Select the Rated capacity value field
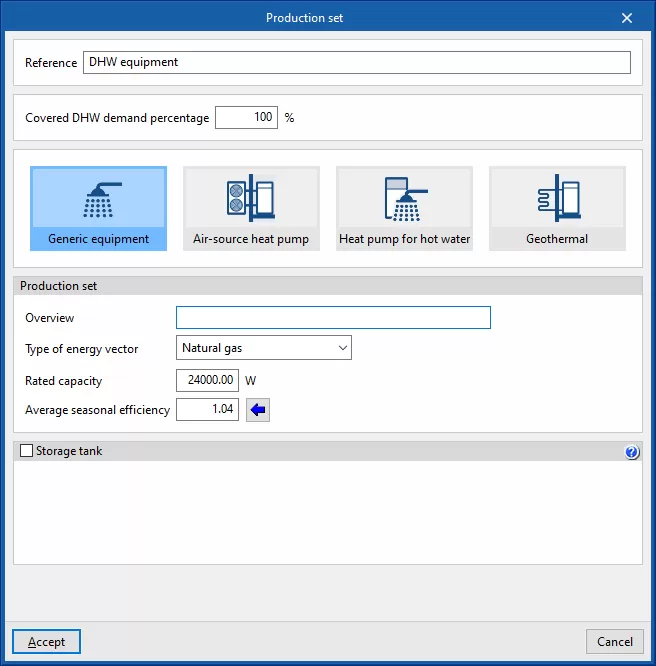This screenshot has height=666, width=656. pos(207,380)
